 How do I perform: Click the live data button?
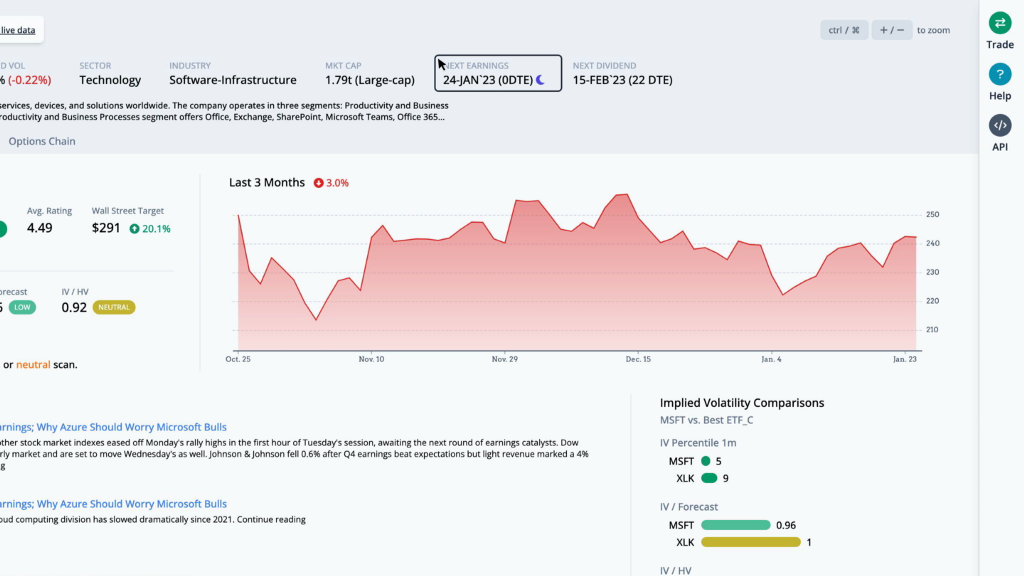point(18,30)
